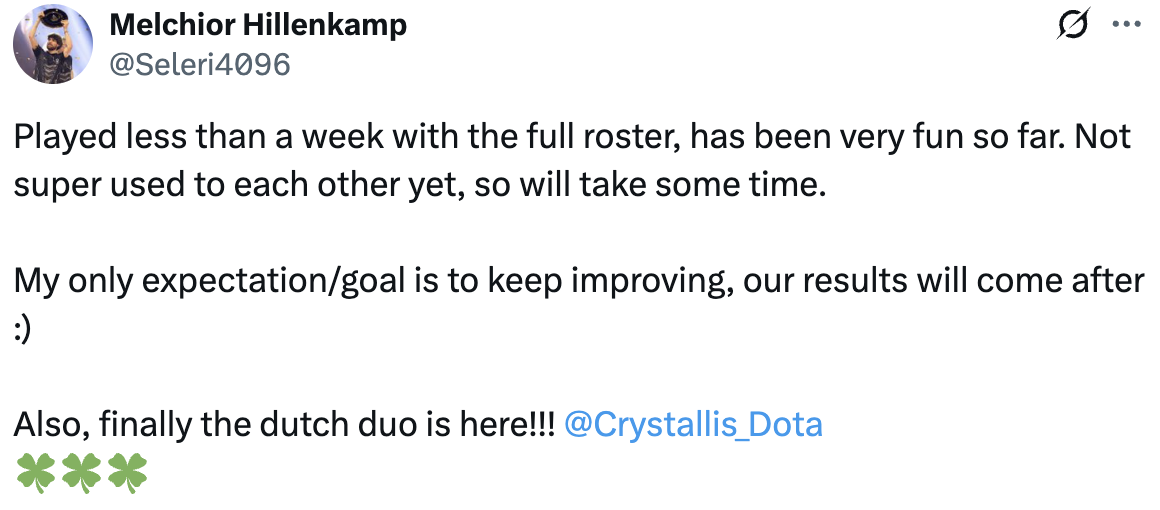Click the "My only expectation/goal" sentence
Screen dimensions: 1160x510
coord(579,283)
